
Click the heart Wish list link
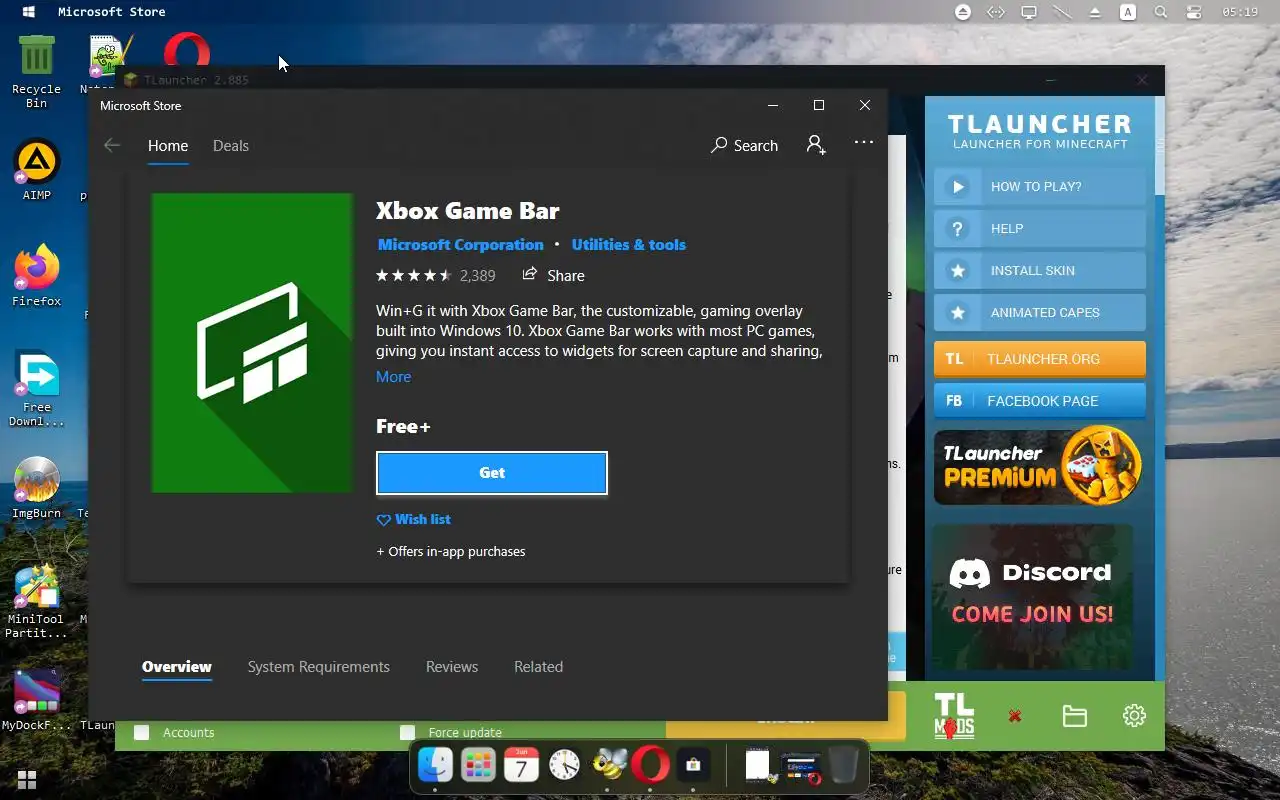tap(413, 519)
